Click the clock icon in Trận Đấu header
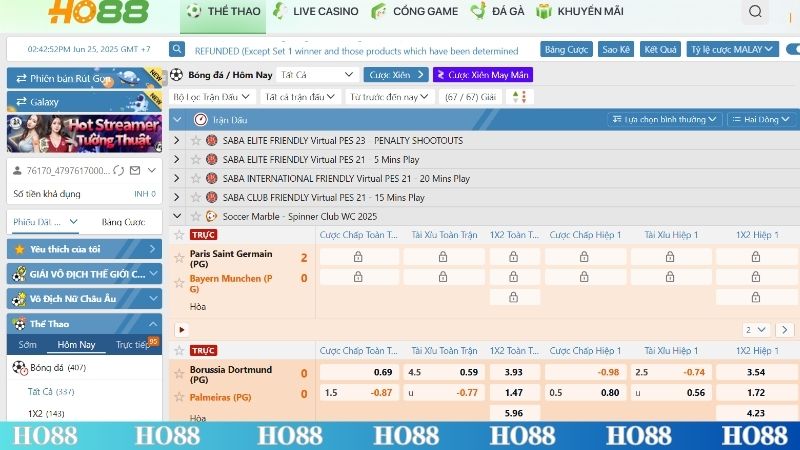Viewport: 800px width, 450px height. point(201,120)
